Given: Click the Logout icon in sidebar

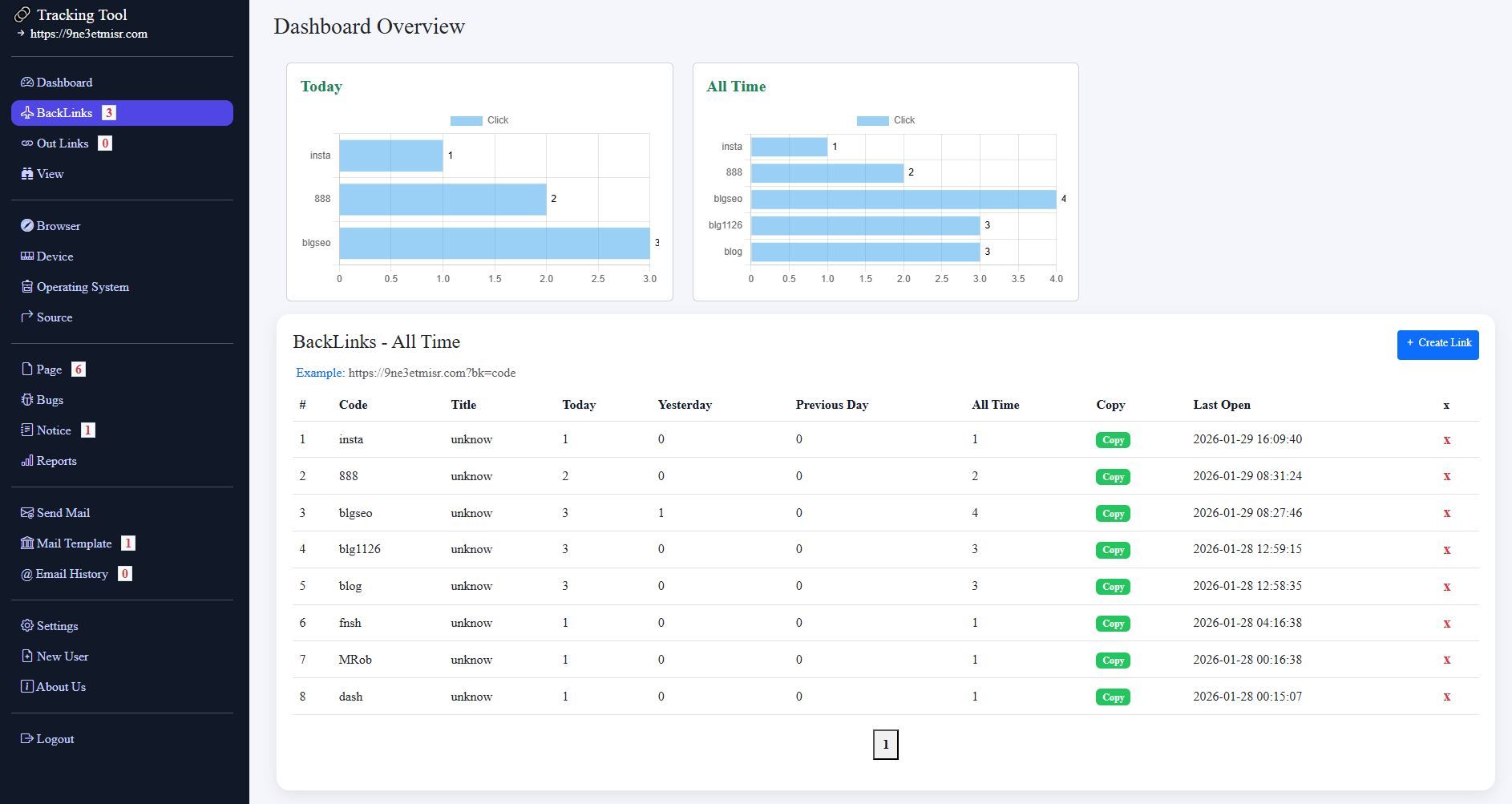Looking at the screenshot, I should pos(26,739).
